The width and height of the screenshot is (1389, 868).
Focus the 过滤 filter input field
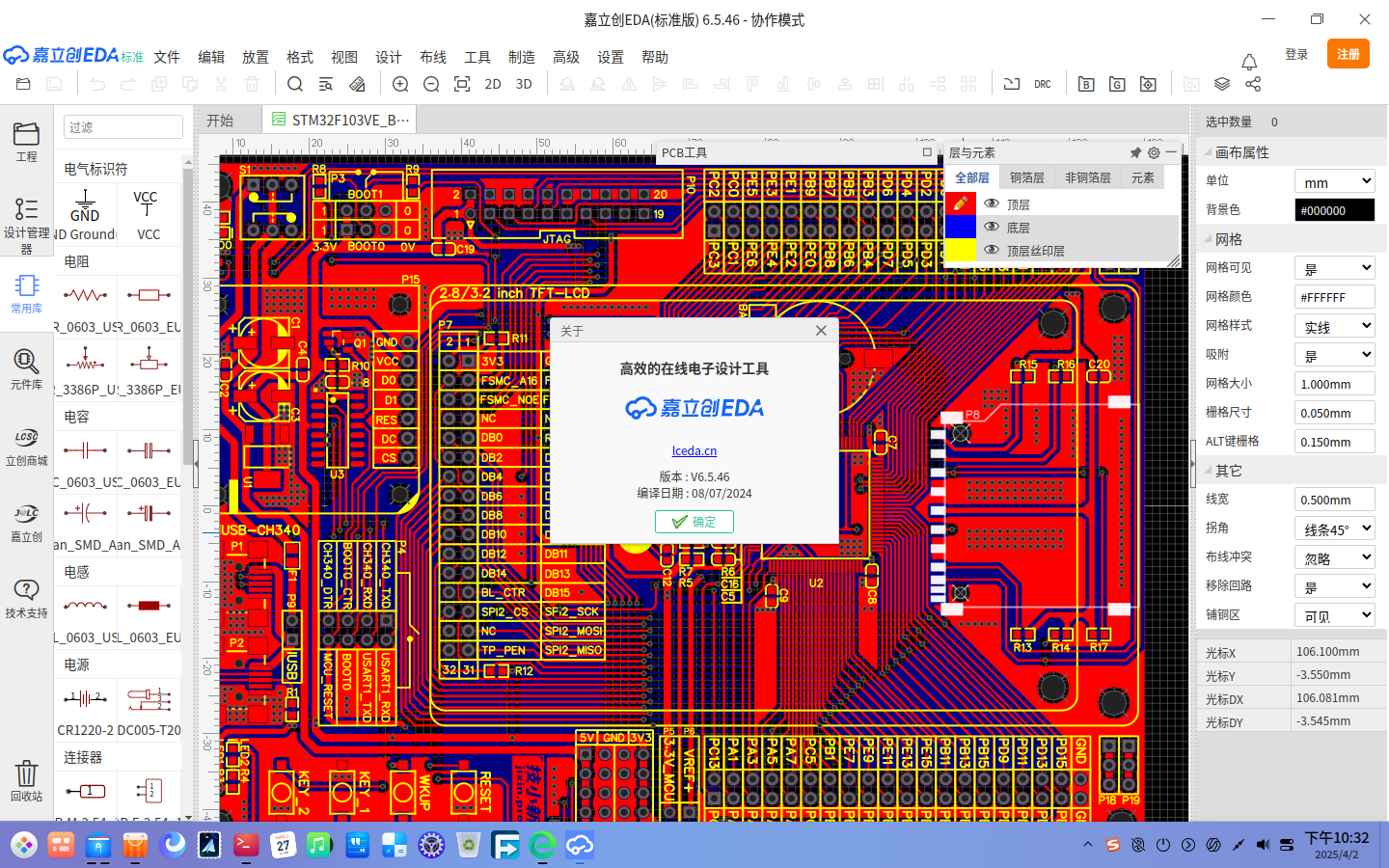pos(123,127)
